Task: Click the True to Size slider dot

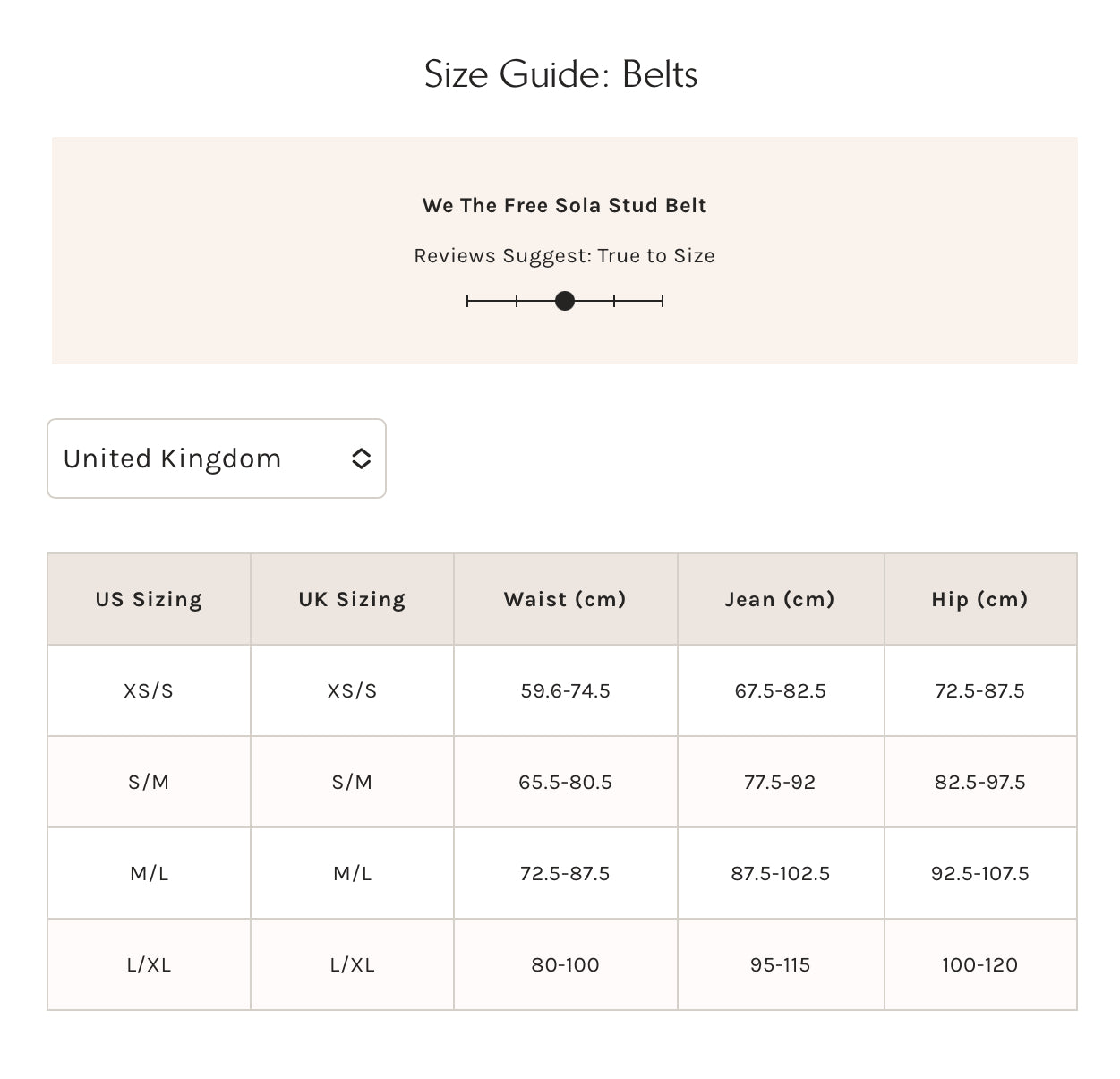Action: pos(565,301)
